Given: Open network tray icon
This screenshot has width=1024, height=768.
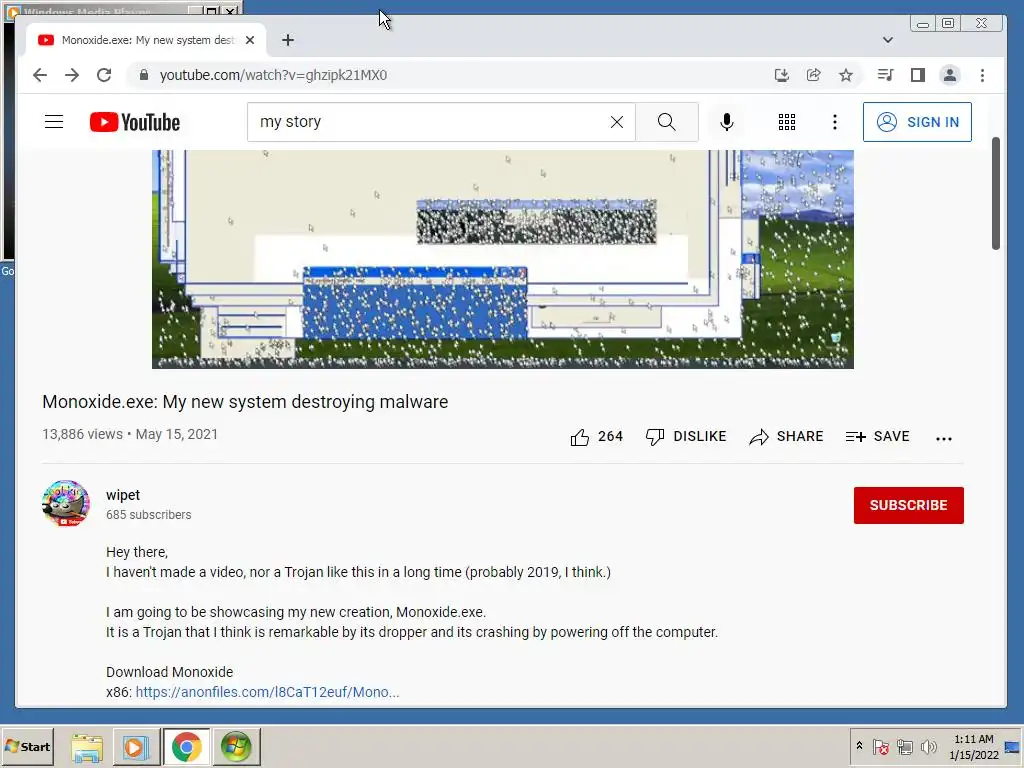Looking at the screenshot, I should coord(905,746).
